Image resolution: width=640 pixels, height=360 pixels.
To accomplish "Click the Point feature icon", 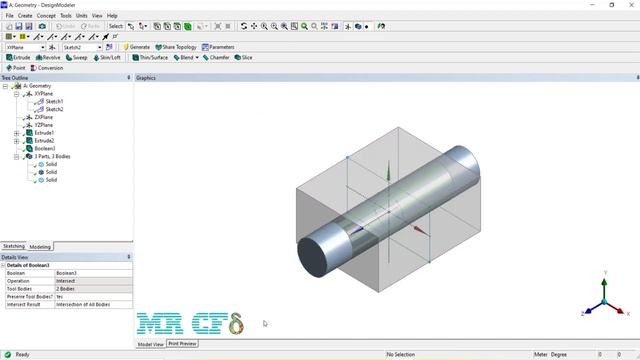I will point(9,68).
